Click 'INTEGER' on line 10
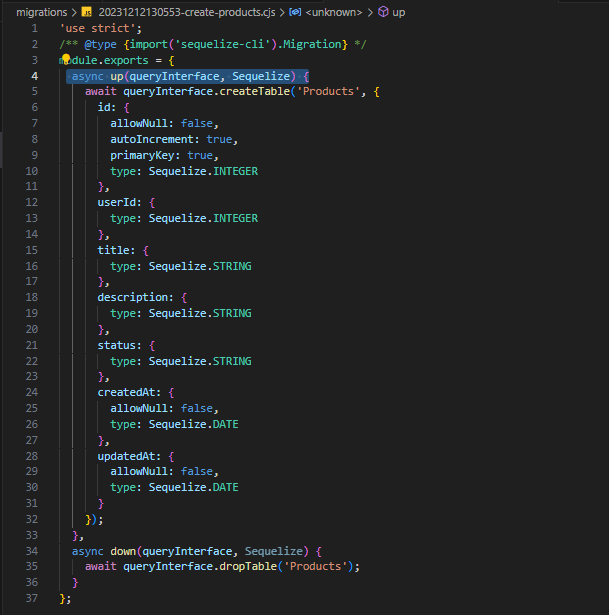Screen dimensions: 609x615 click(x=235, y=171)
